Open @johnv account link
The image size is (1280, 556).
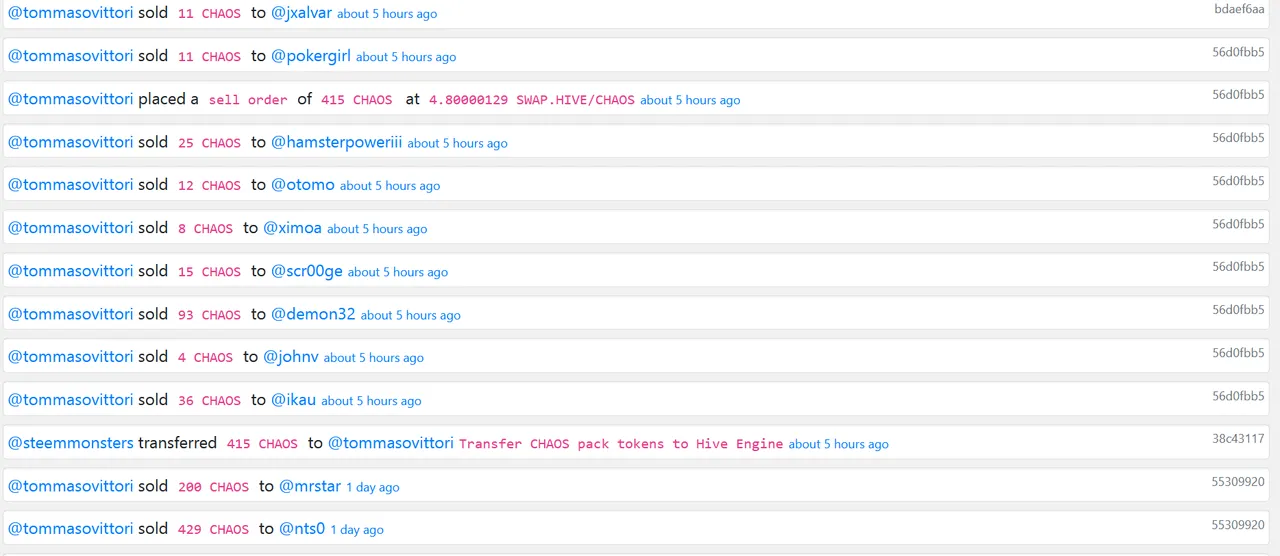pos(291,357)
